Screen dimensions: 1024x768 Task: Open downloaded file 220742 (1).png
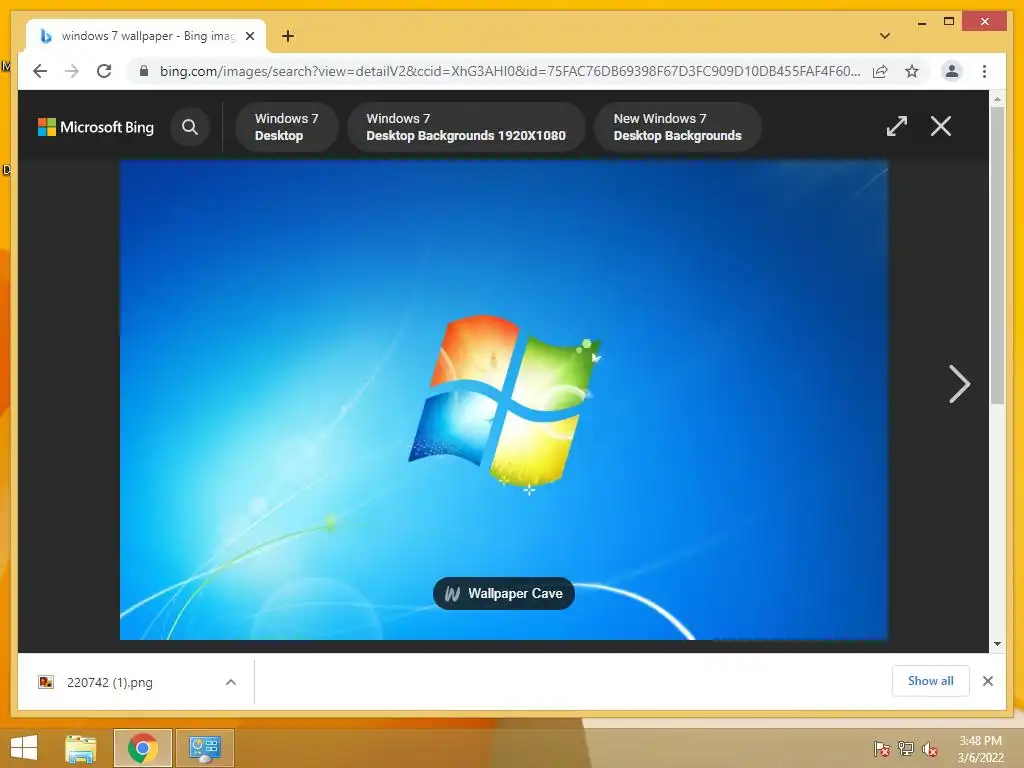point(110,682)
